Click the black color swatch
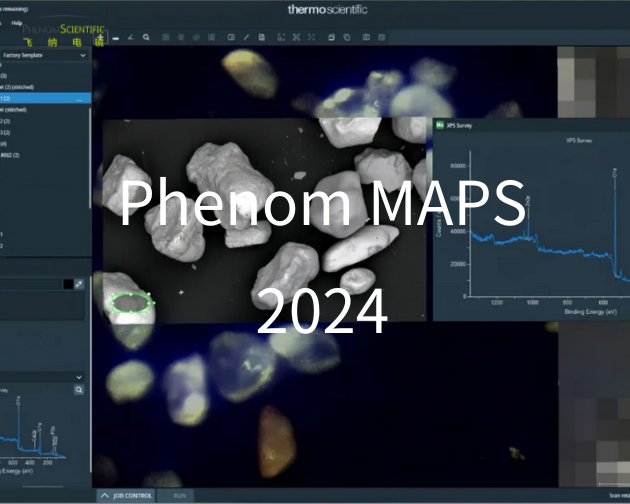 [68, 284]
